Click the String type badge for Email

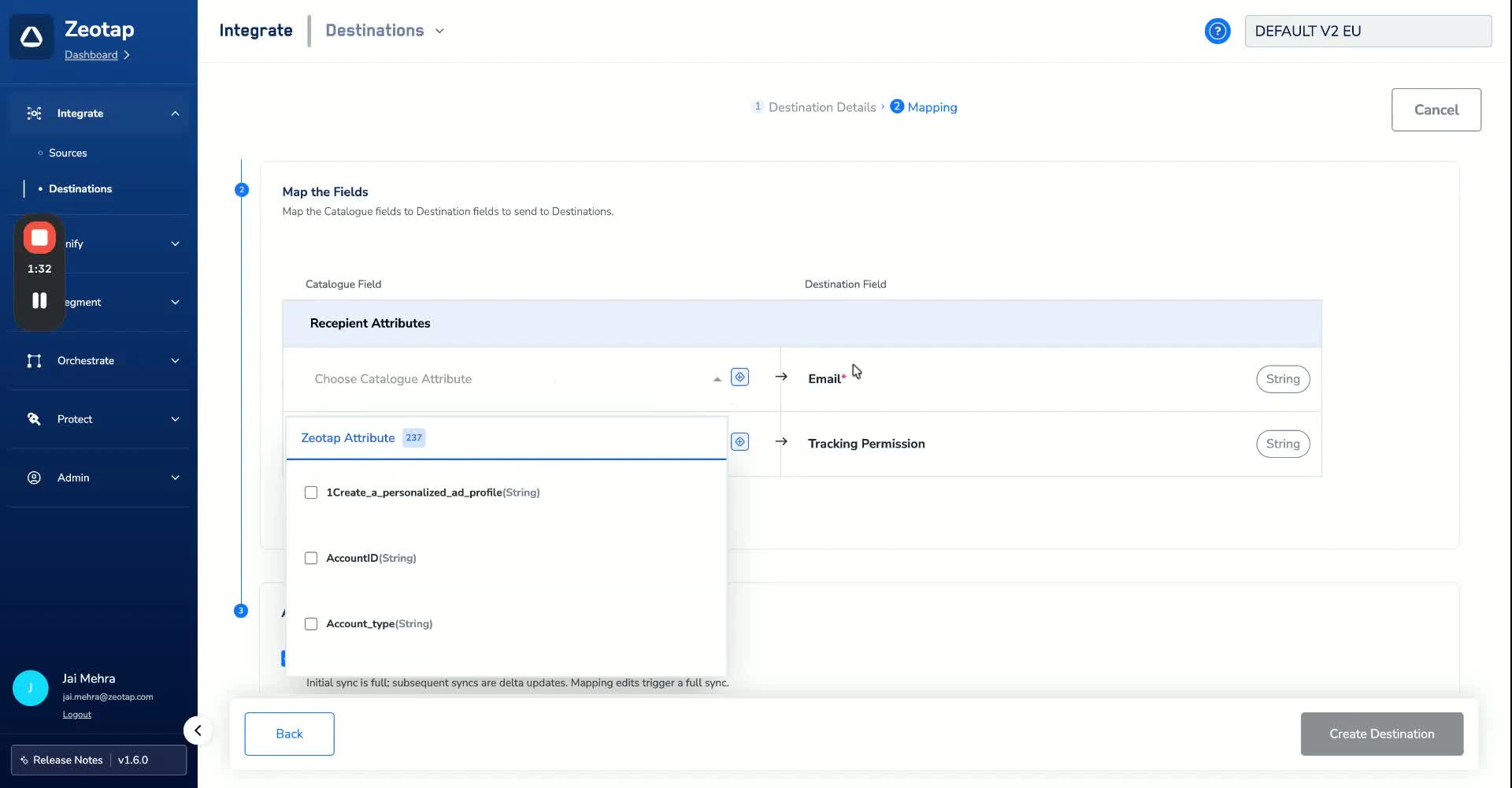[x=1283, y=379]
